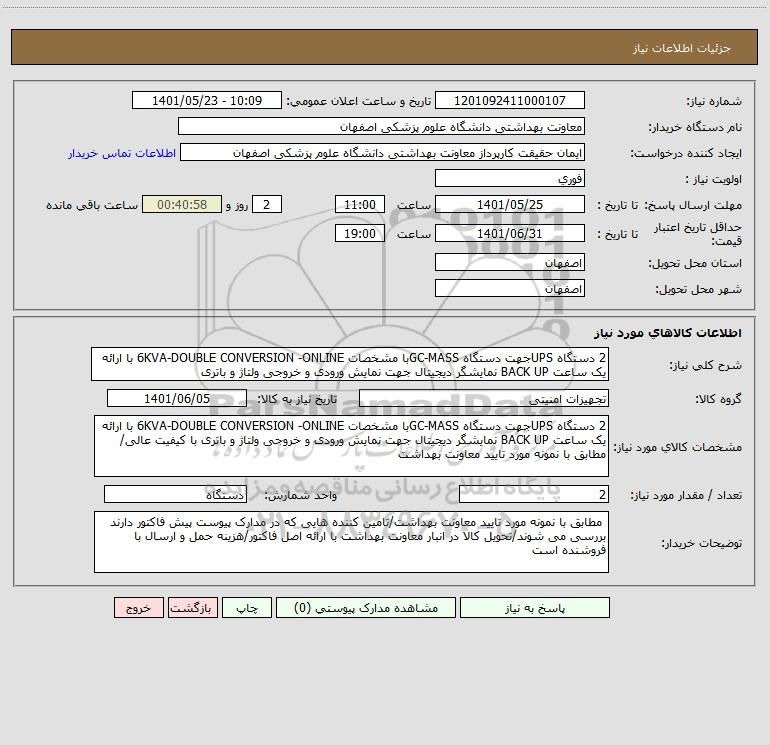Click the گروه کالا label
Image resolution: width=770 pixels, height=745 pixels.
(718, 399)
